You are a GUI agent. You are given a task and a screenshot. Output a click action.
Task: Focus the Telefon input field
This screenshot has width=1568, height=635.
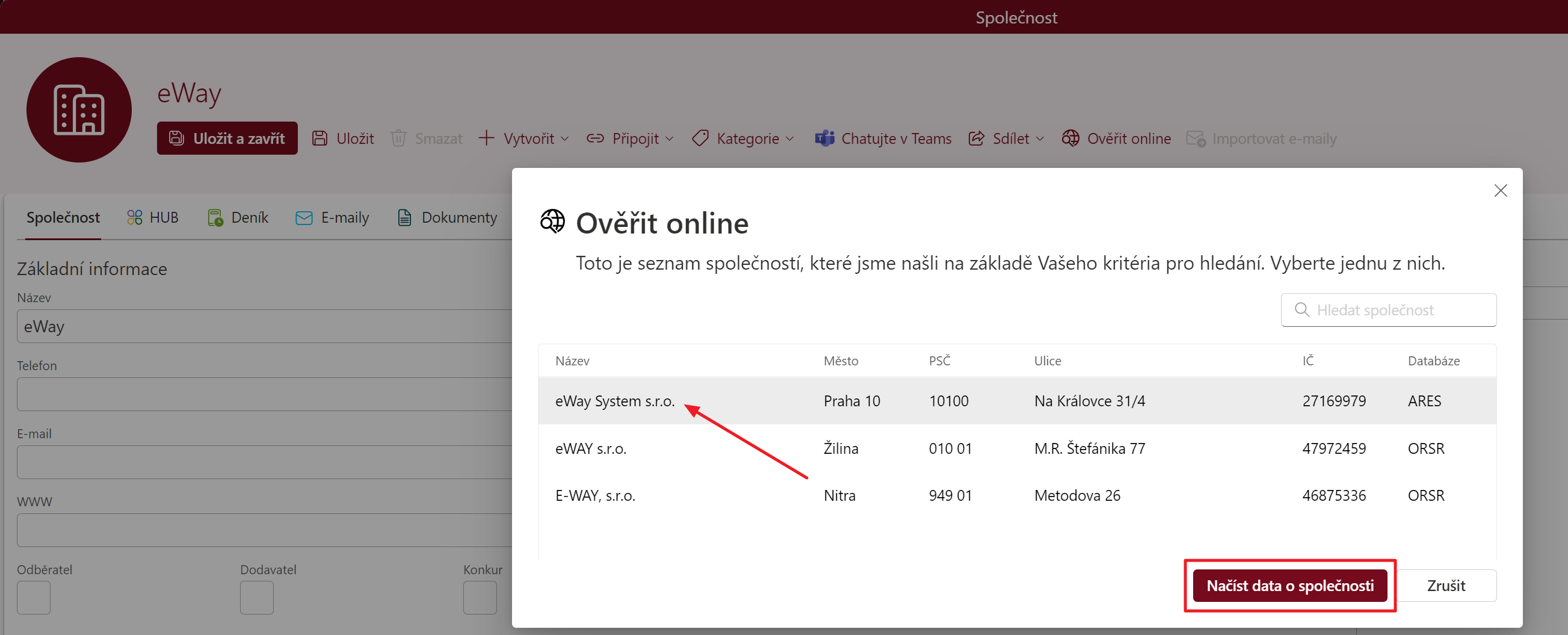coord(264,394)
